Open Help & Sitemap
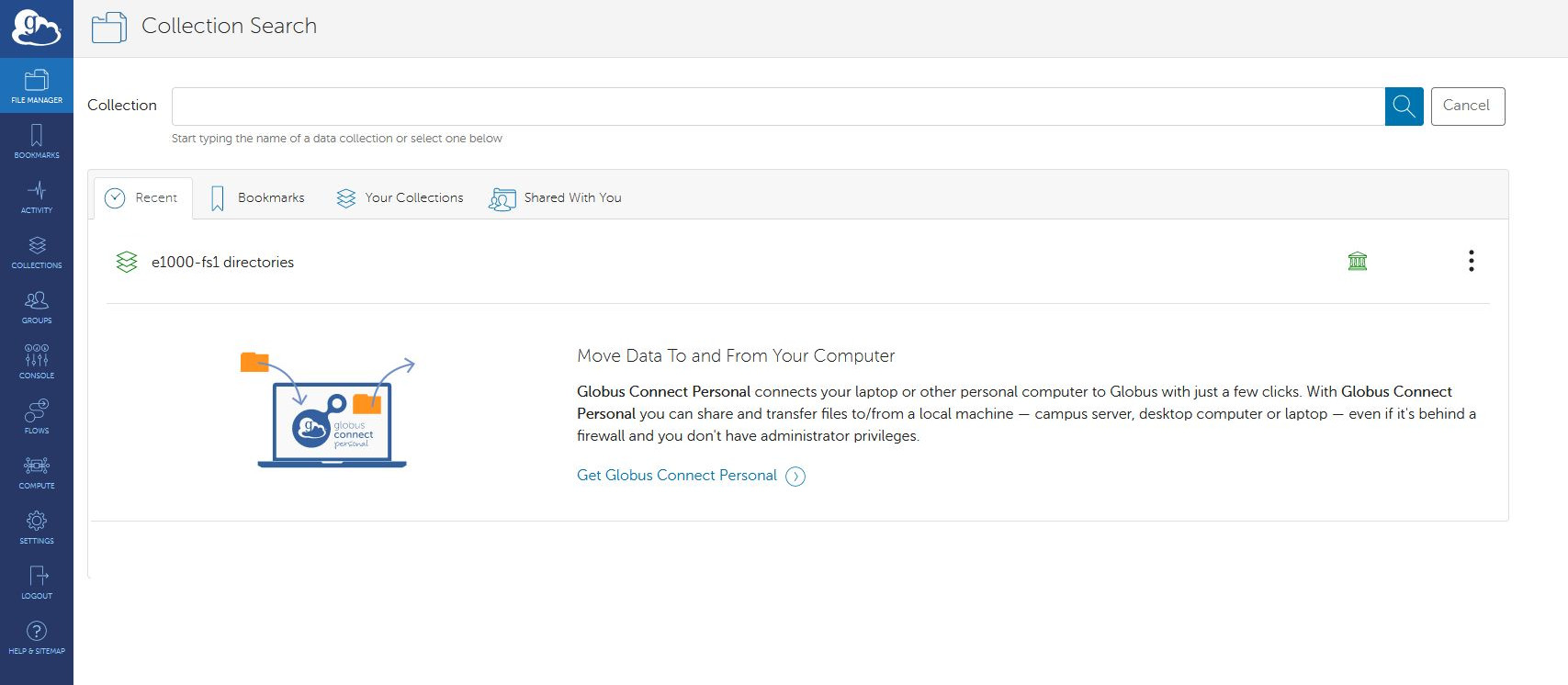1568x685 pixels. pos(37,637)
